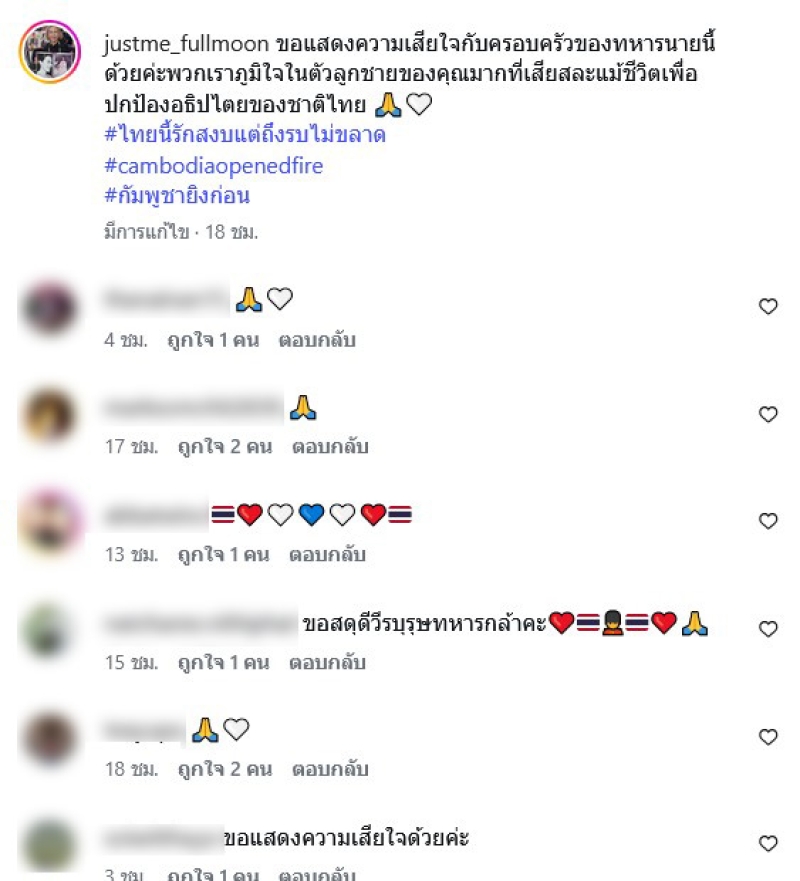The height and width of the screenshot is (881, 800).
Task: Like the ขอแสดงความเสียใจด้วยค่ะ comment
Action: click(768, 843)
